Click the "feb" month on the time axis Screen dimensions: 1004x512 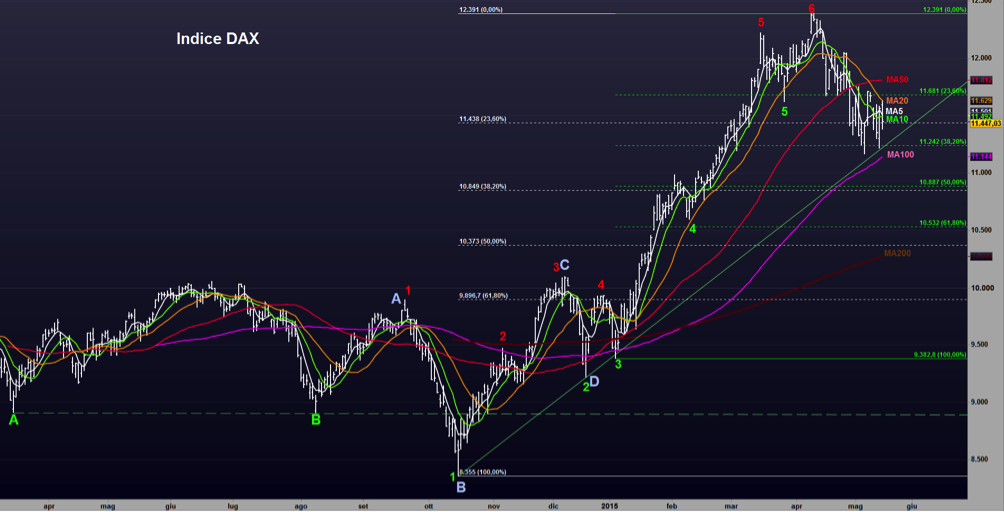[671, 506]
